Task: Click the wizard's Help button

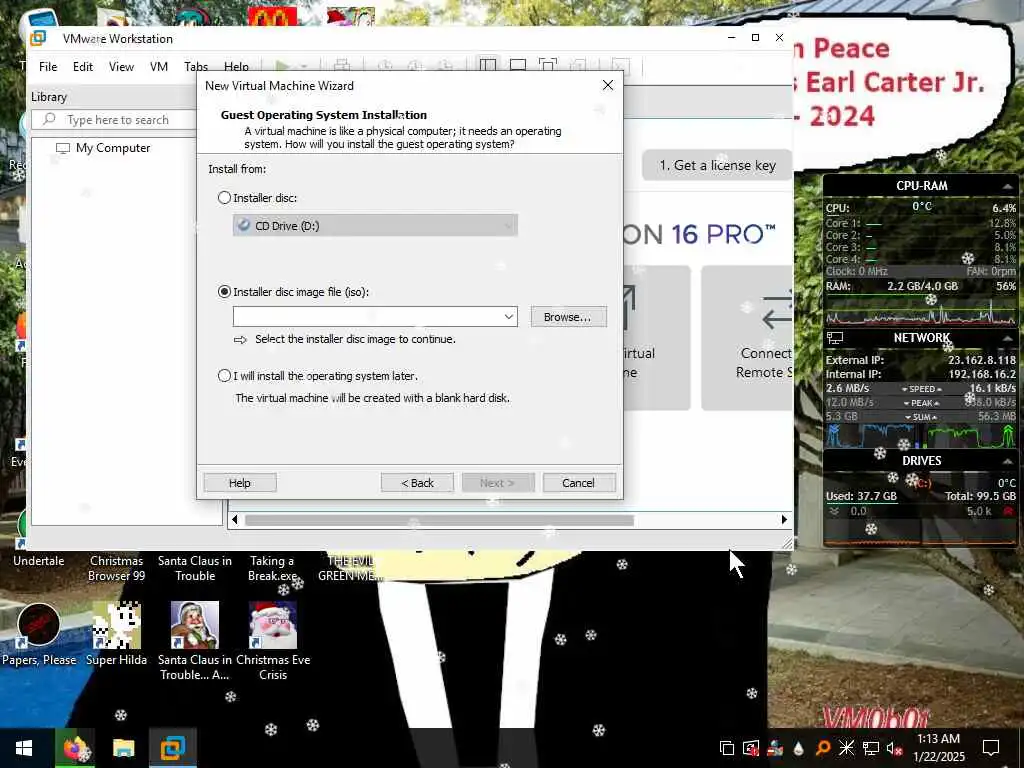Action: (x=240, y=483)
